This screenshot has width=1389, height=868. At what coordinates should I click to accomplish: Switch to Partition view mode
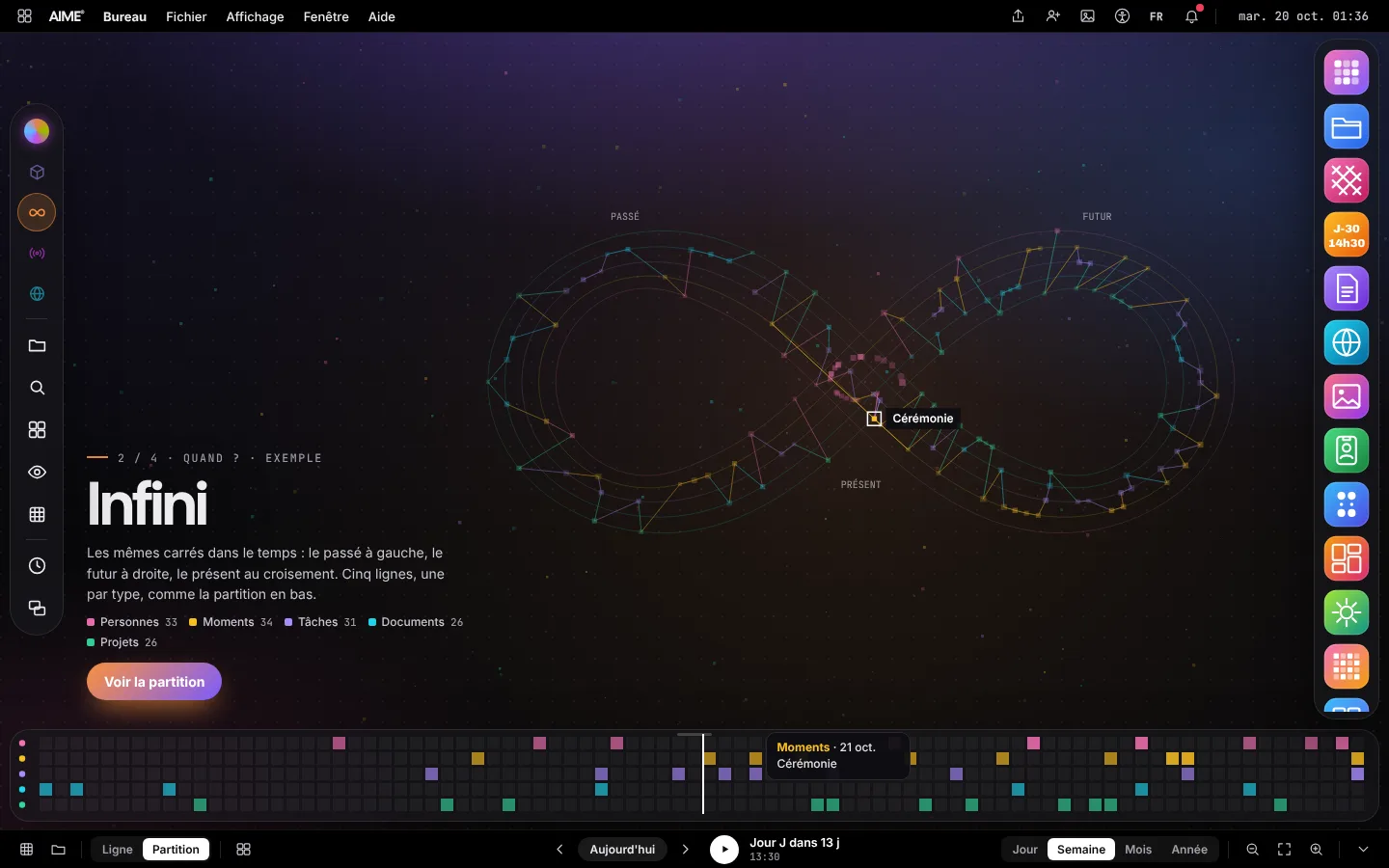coord(176,850)
